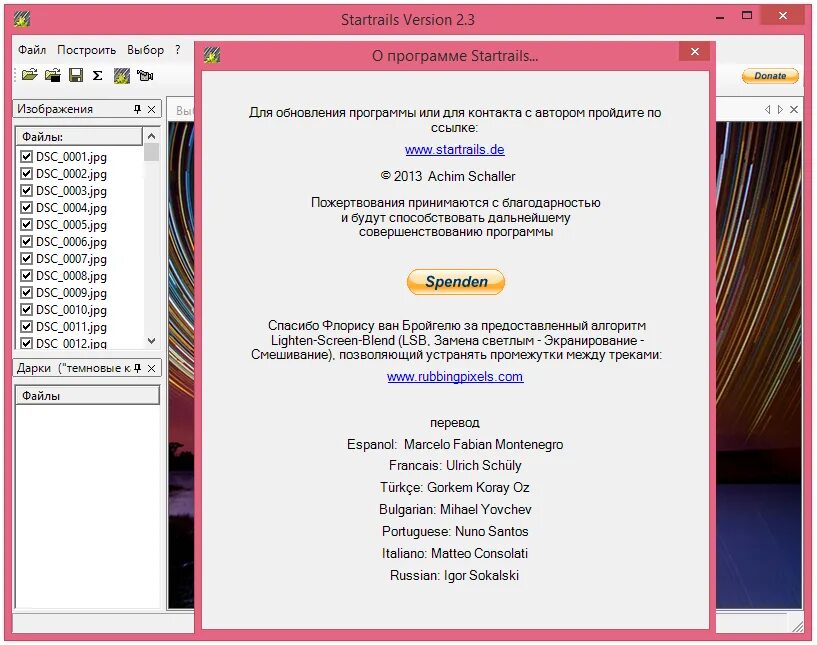
Task: Close the Дарки panel
Action: click(152, 368)
